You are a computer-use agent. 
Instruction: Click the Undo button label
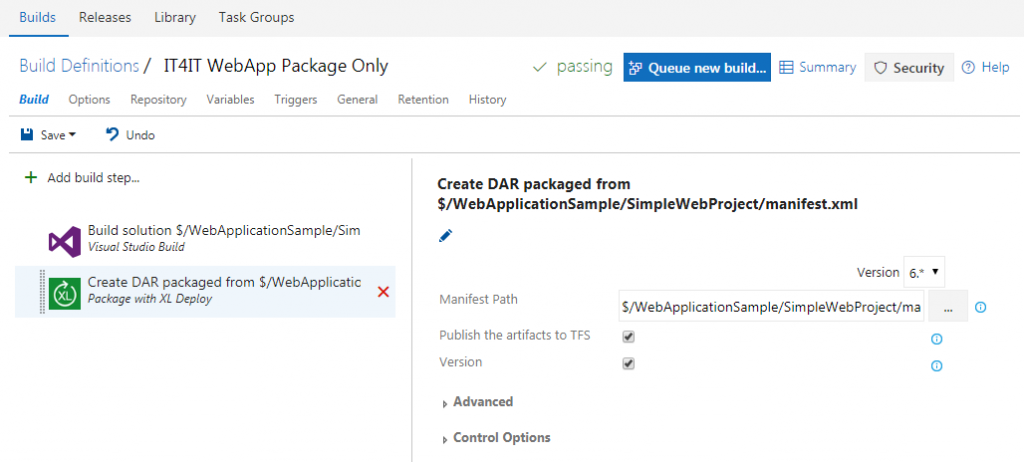pyautogui.click(x=140, y=135)
